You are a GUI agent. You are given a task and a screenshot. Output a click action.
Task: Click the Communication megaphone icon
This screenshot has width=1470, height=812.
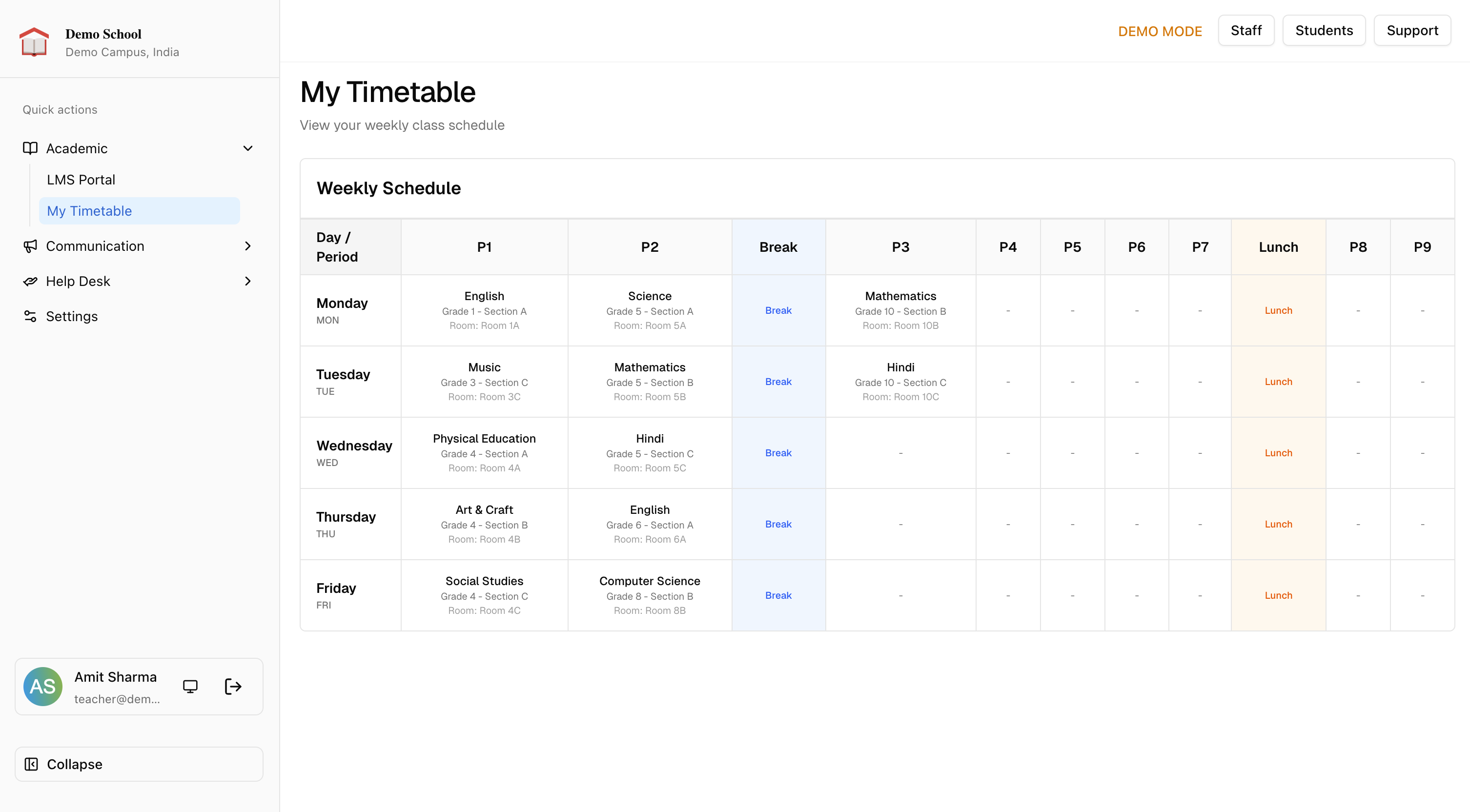pos(30,246)
